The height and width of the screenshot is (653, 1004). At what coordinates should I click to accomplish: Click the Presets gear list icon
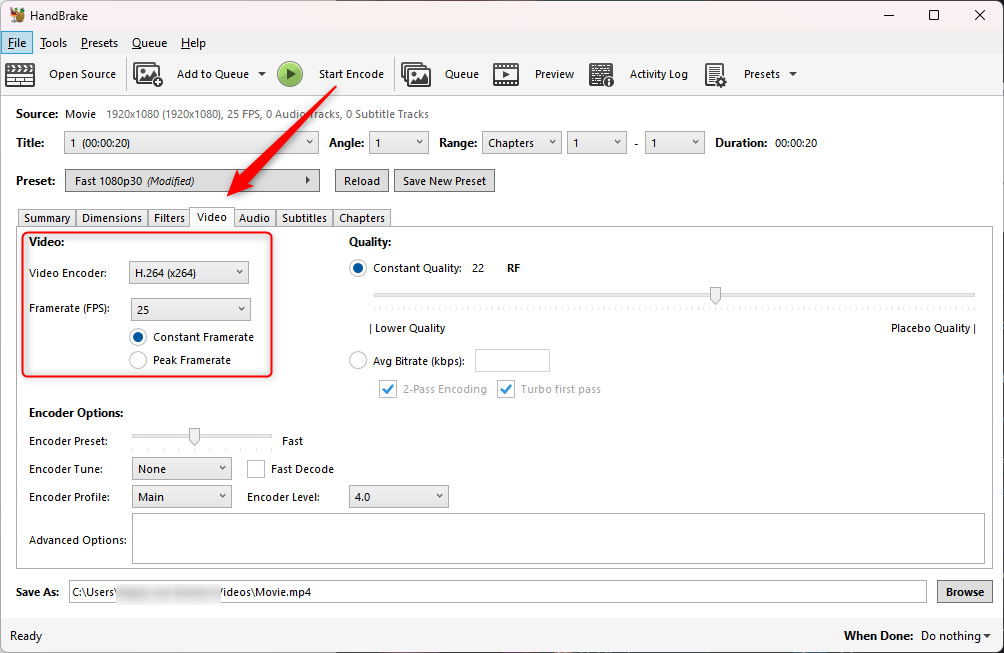pos(715,74)
